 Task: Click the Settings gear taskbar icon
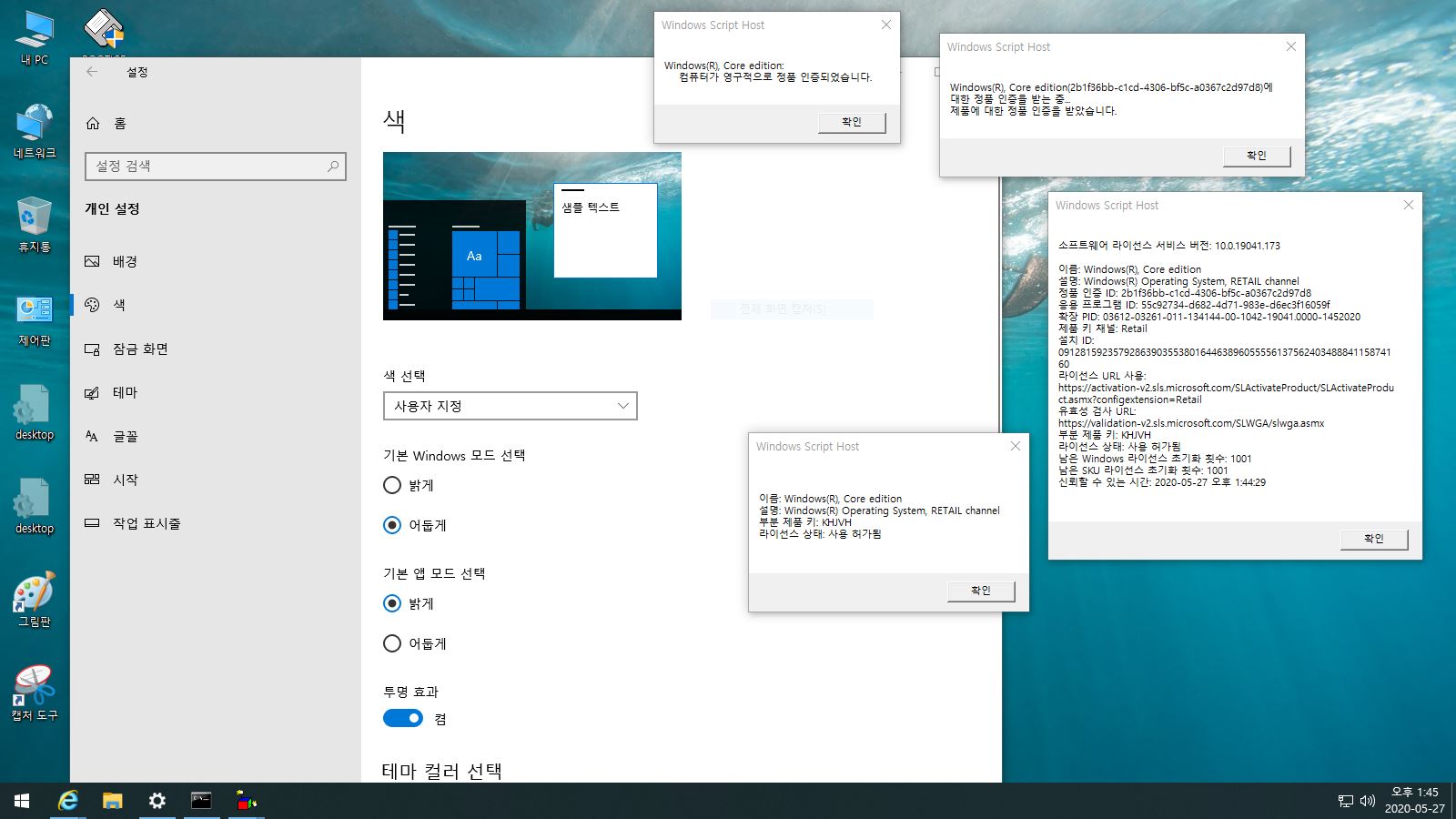157,801
